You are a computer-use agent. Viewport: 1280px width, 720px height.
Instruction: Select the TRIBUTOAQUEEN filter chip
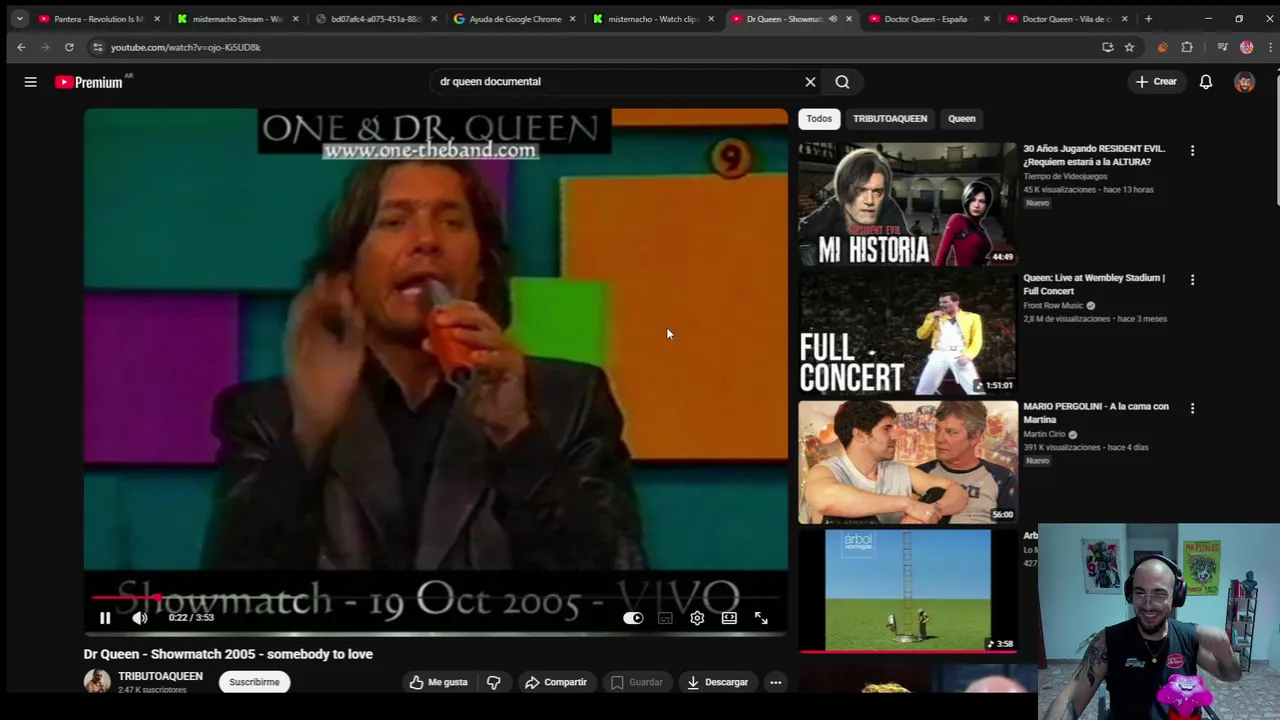[890, 119]
